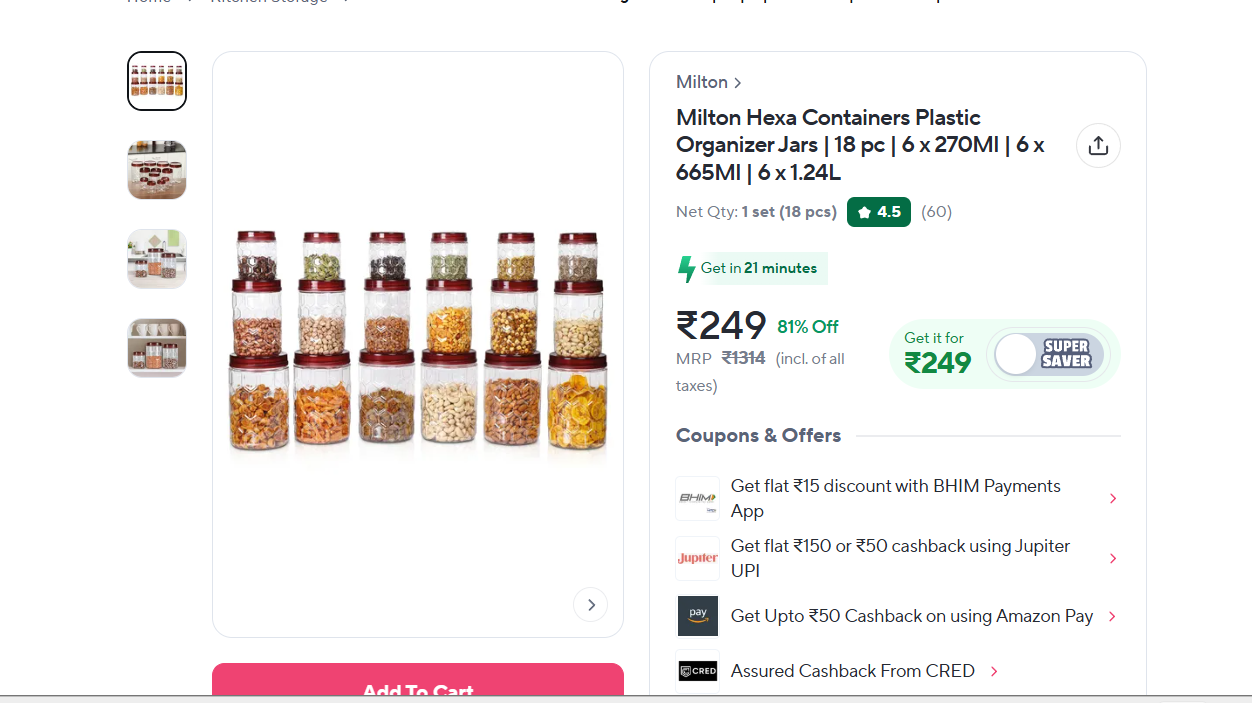Open the 60 ratings count link
Screen dimensions: 1252x703
point(936,212)
